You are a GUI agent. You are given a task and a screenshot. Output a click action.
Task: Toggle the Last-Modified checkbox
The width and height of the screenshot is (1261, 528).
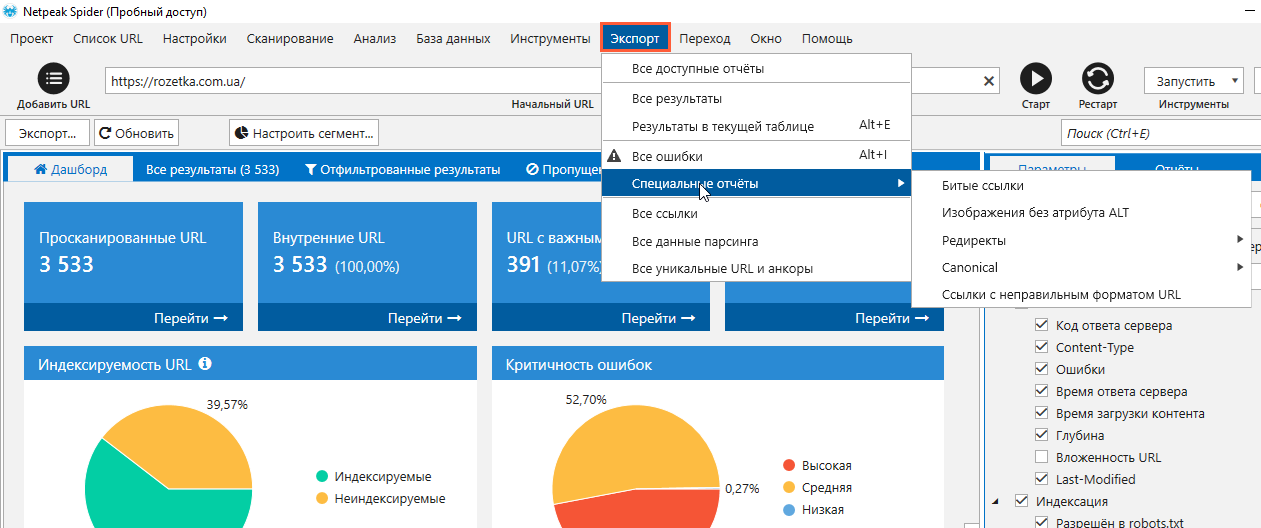tap(1042, 479)
